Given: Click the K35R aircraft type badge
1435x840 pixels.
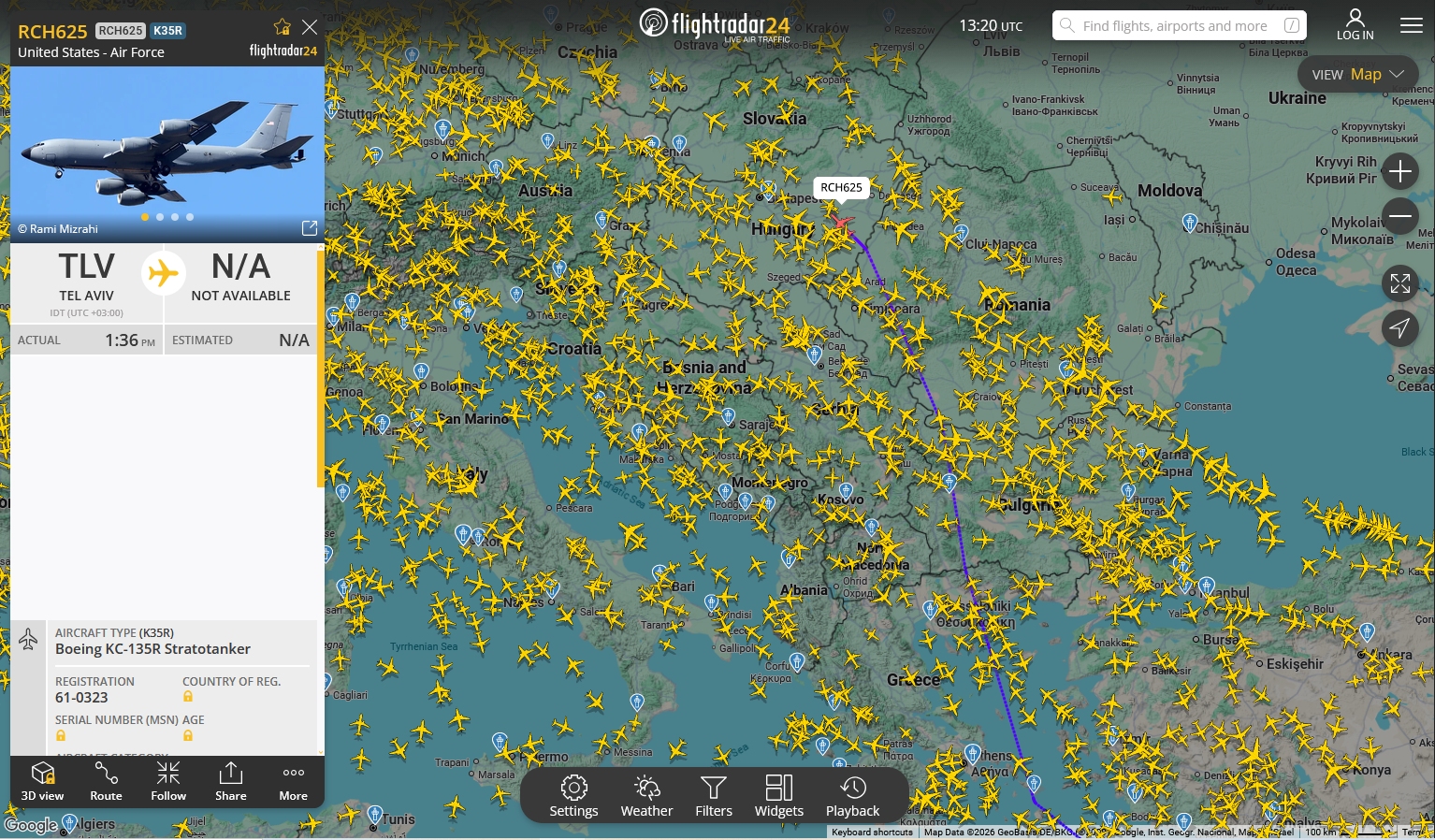Looking at the screenshot, I should point(168,31).
